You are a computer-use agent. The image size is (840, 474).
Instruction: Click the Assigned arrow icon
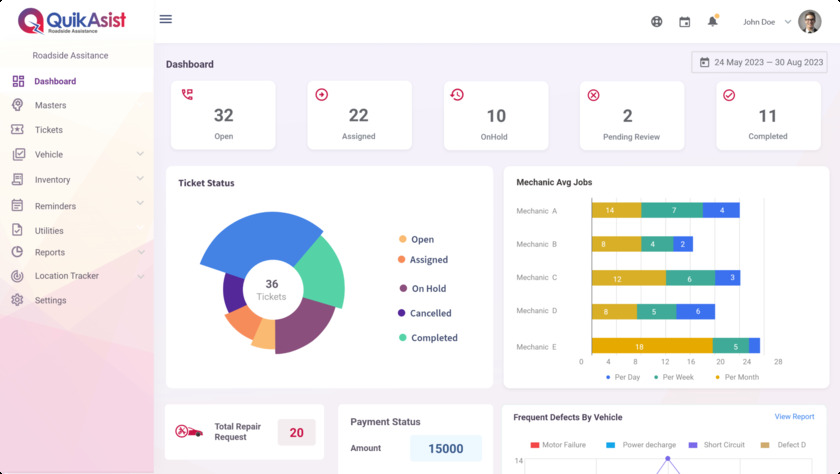(x=322, y=95)
